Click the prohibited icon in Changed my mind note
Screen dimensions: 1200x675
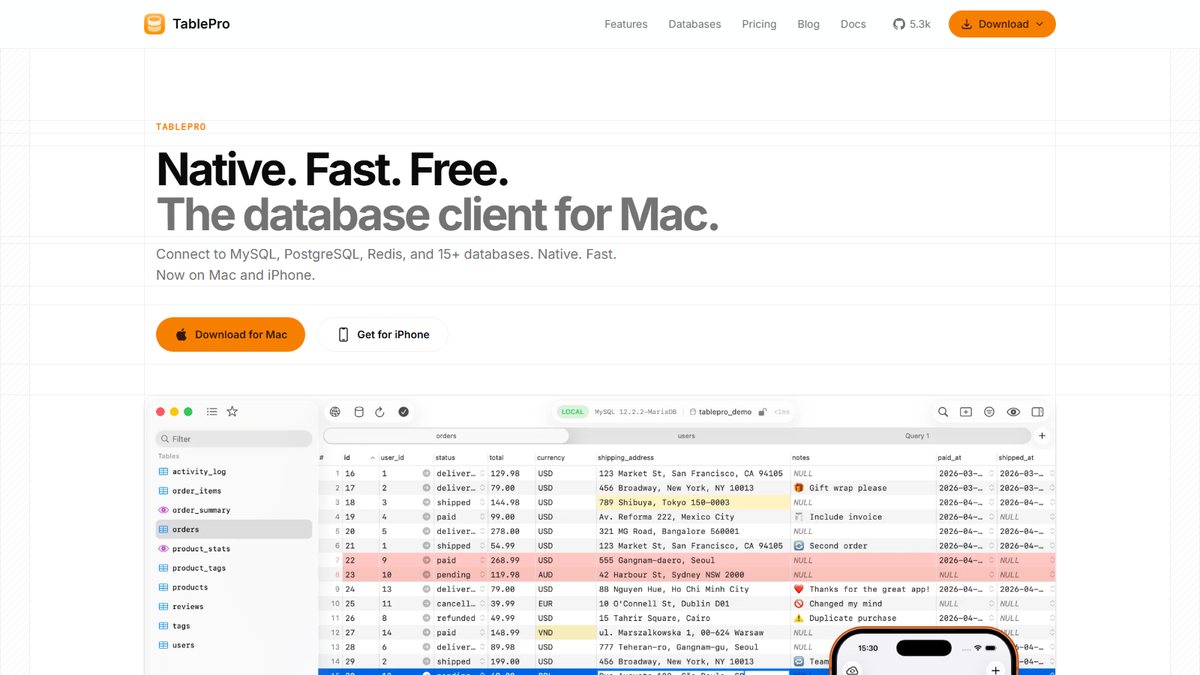(799, 604)
